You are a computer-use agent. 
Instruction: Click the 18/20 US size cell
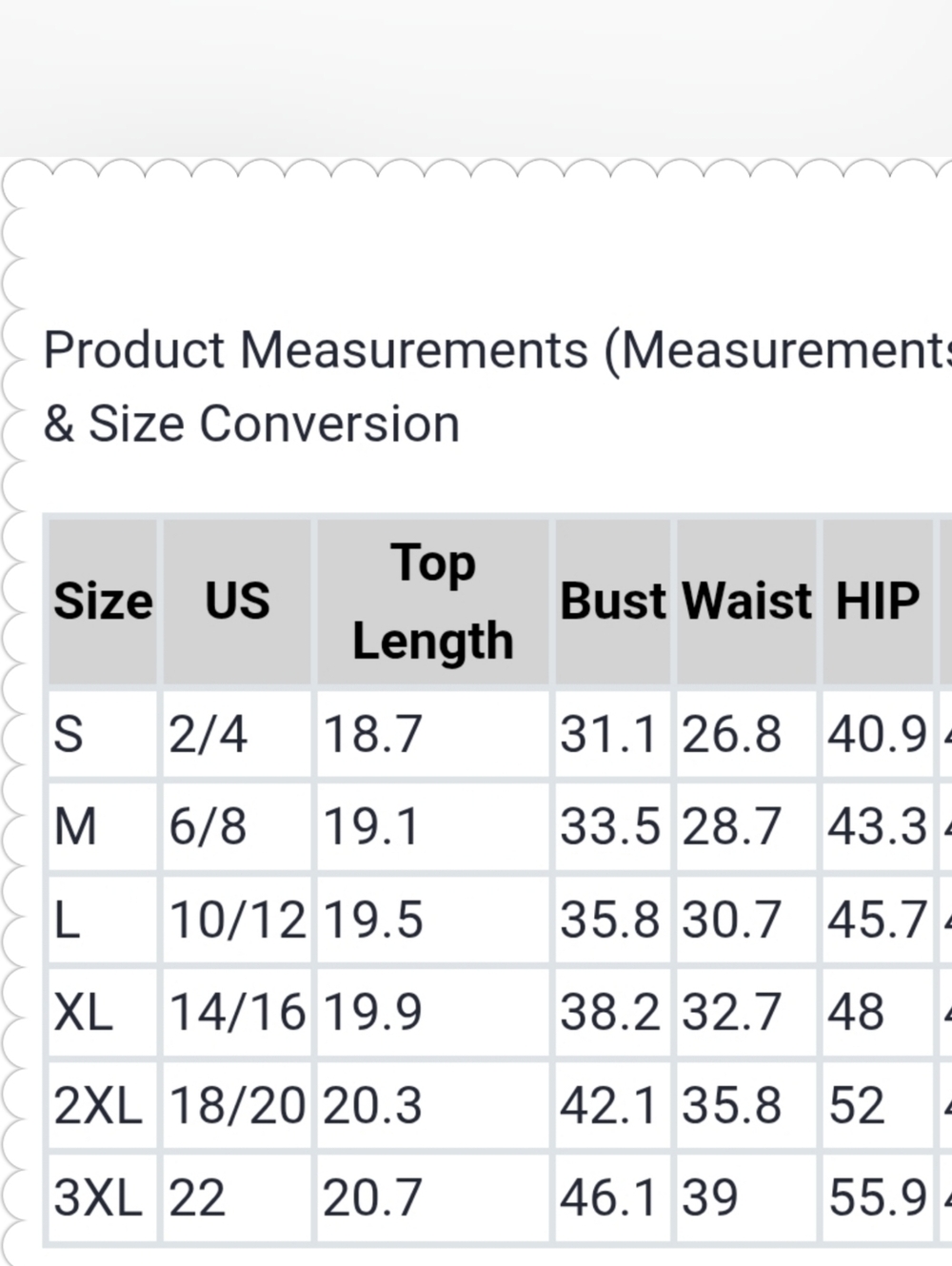(x=237, y=1105)
